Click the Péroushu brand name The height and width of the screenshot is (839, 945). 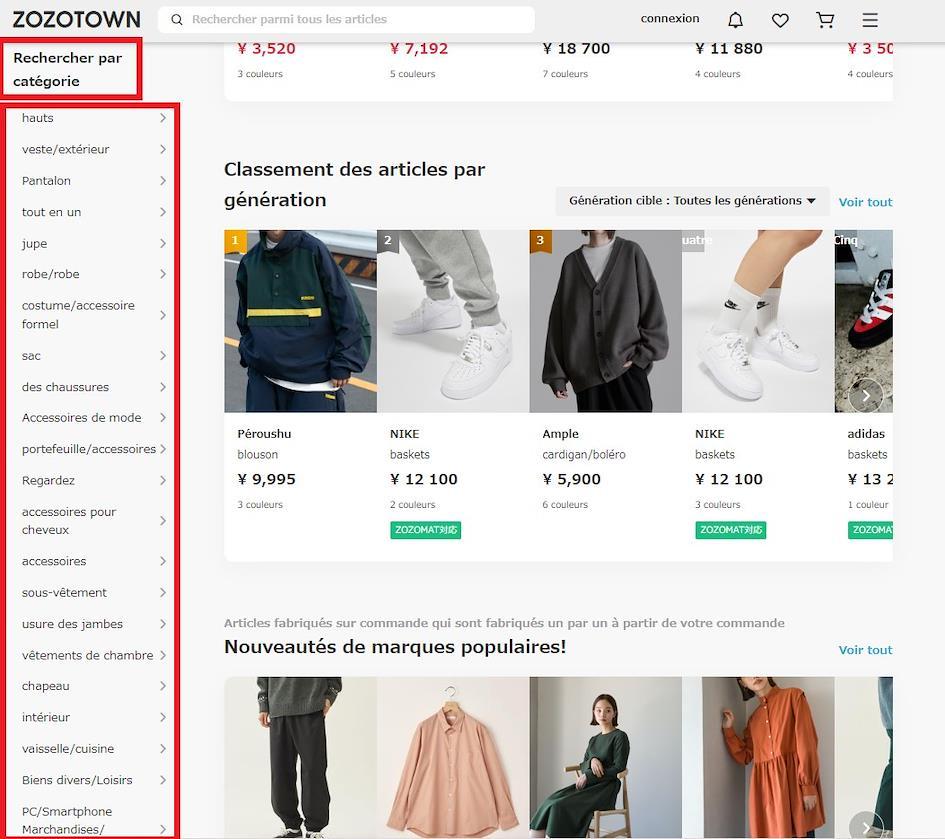click(264, 434)
